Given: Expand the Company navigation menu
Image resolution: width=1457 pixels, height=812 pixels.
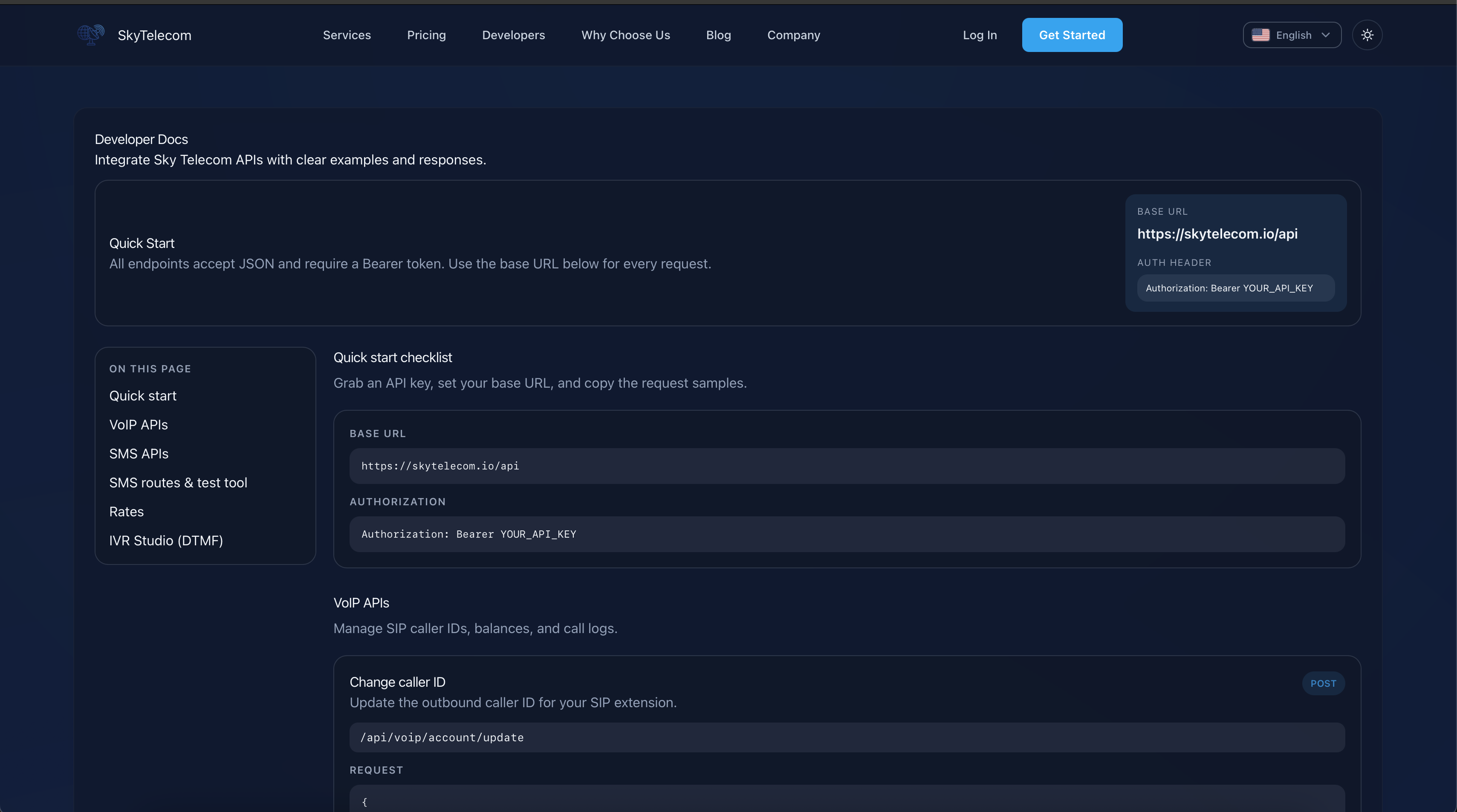Looking at the screenshot, I should pyautogui.click(x=793, y=35).
